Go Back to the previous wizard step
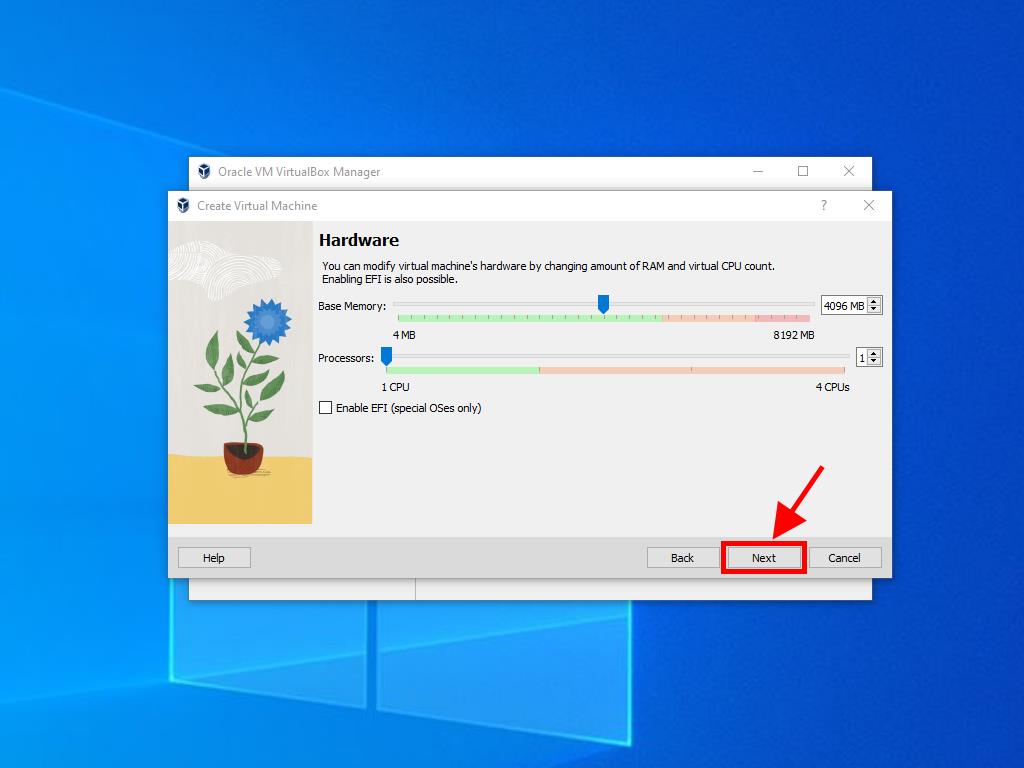The image size is (1024, 768). click(682, 558)
